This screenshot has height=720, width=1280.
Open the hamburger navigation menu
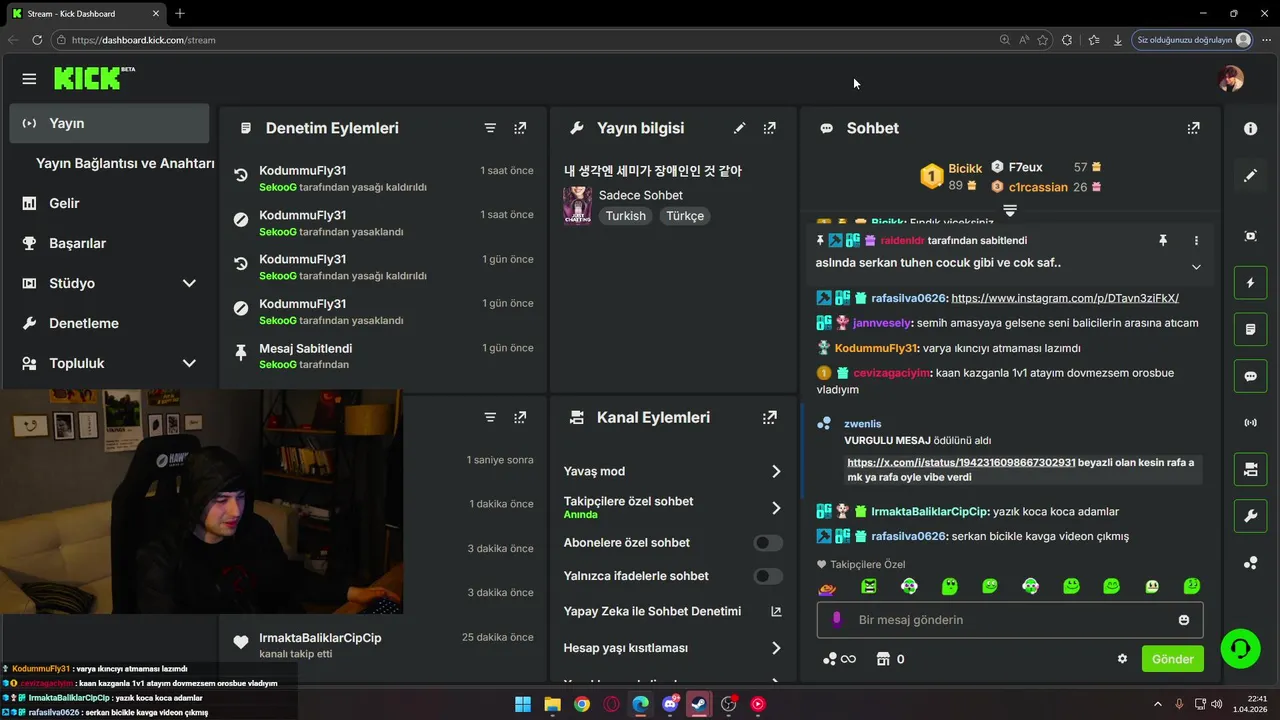click(29, 79)
